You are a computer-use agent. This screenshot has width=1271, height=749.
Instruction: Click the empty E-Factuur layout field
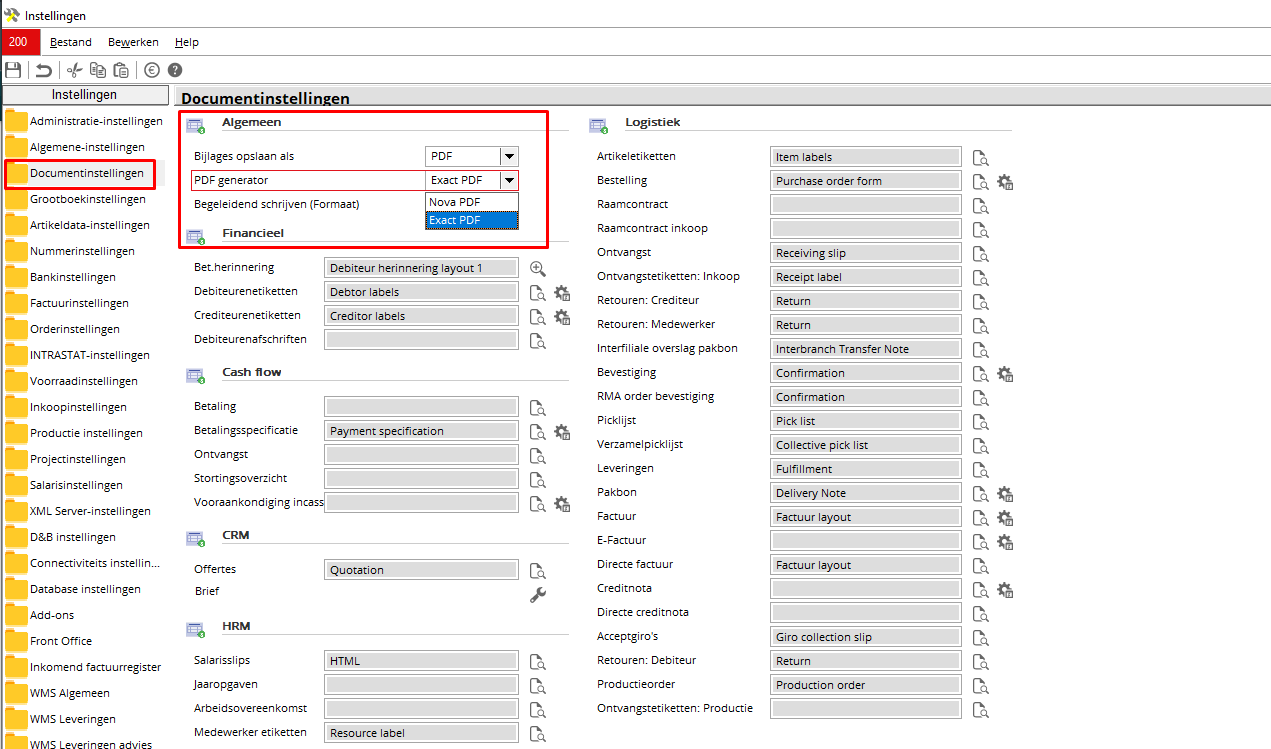tap(866, 541)
